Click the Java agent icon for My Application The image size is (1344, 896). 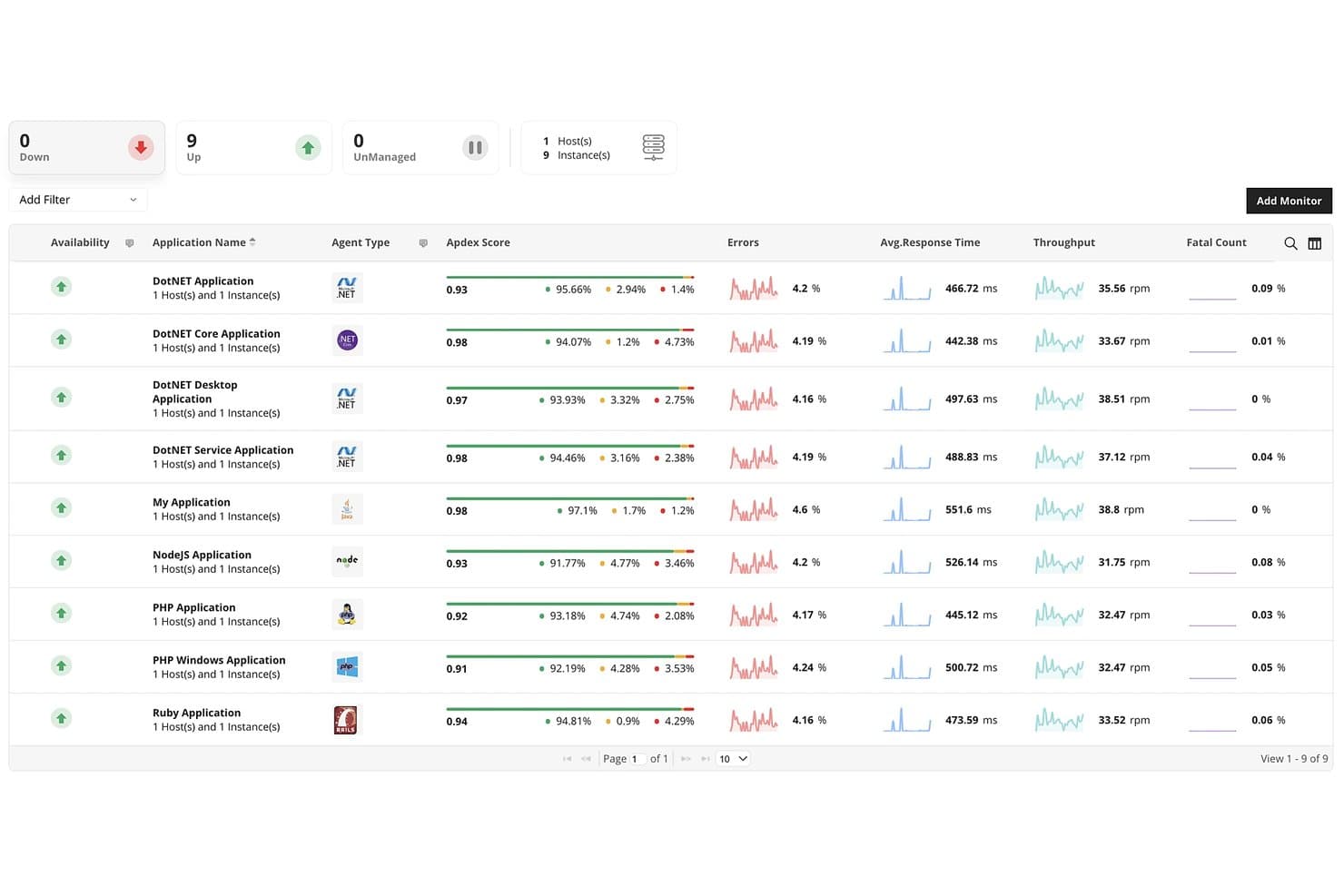point(347,509)
